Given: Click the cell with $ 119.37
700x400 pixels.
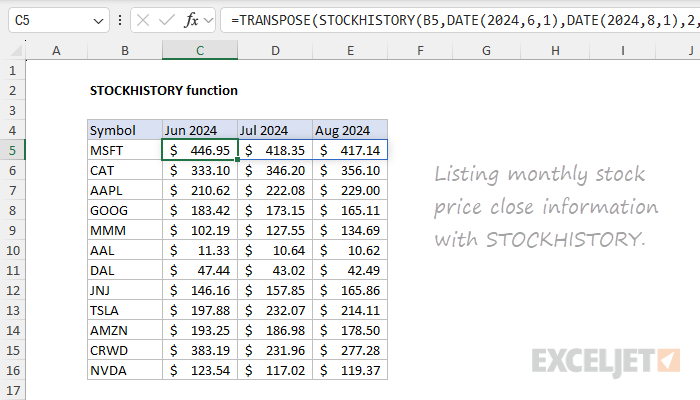Looking at the screenshot, I should coord(350,371).
